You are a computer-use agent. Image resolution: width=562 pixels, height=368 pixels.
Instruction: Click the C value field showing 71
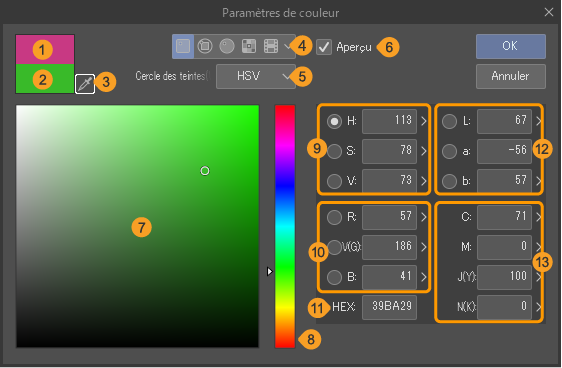(x=504, y=217)
